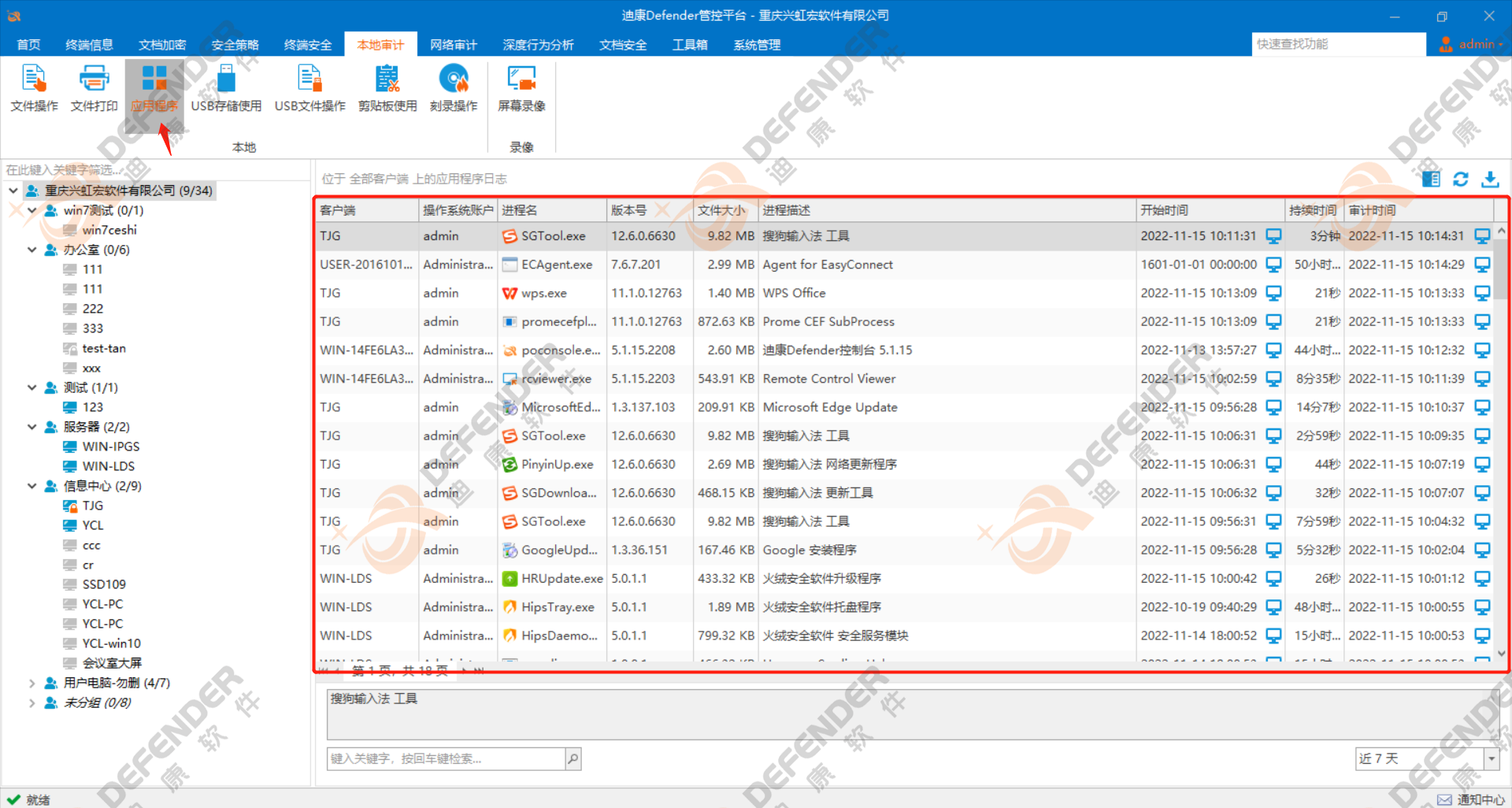Switch to 文档加密 tab
Viewport: 1512px width, 808px height.
pos(162,45)
